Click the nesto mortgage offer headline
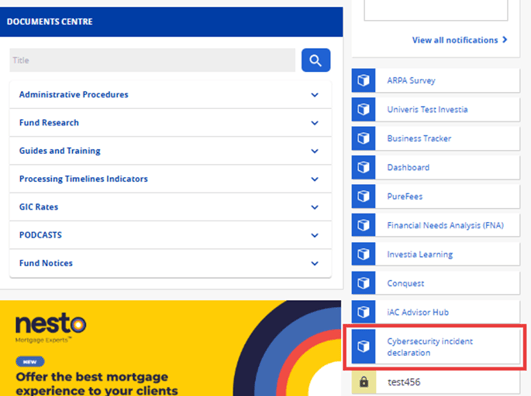The width and height of the screenshot is (531, 396). pyautogui.click(x=97, y=384)
